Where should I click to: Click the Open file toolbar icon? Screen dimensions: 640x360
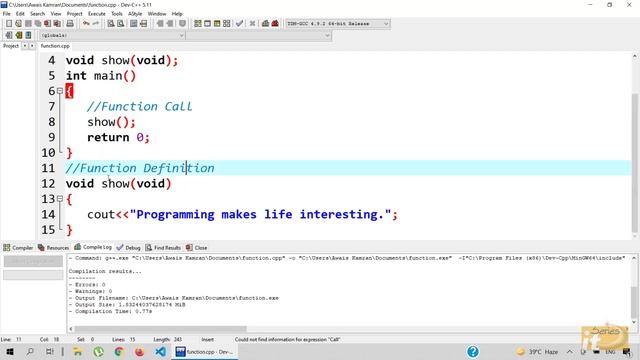tap(18, 24)
